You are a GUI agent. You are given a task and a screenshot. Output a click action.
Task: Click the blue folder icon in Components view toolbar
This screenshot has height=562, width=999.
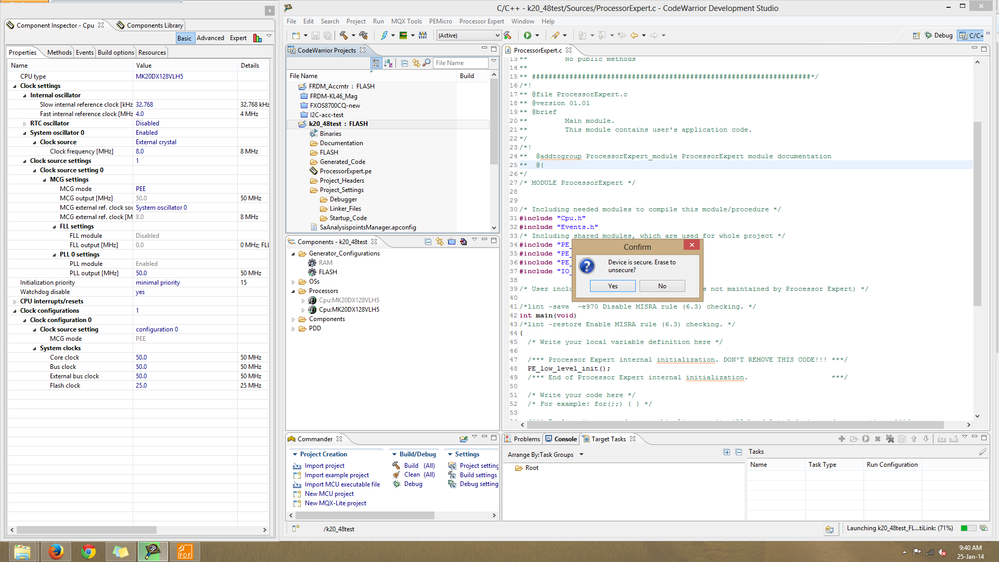(452, 242)
